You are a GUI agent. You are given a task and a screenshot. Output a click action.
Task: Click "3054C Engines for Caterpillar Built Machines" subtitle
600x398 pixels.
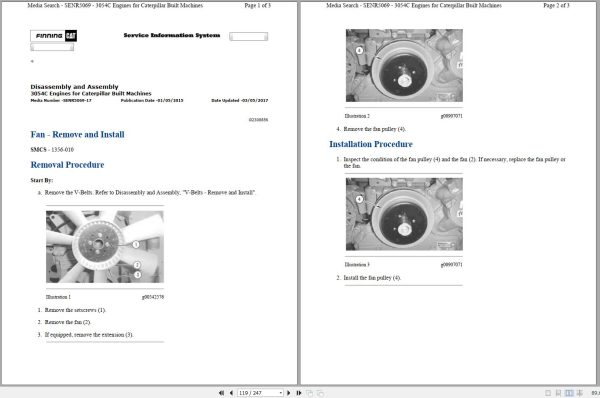tap(91, 93)
